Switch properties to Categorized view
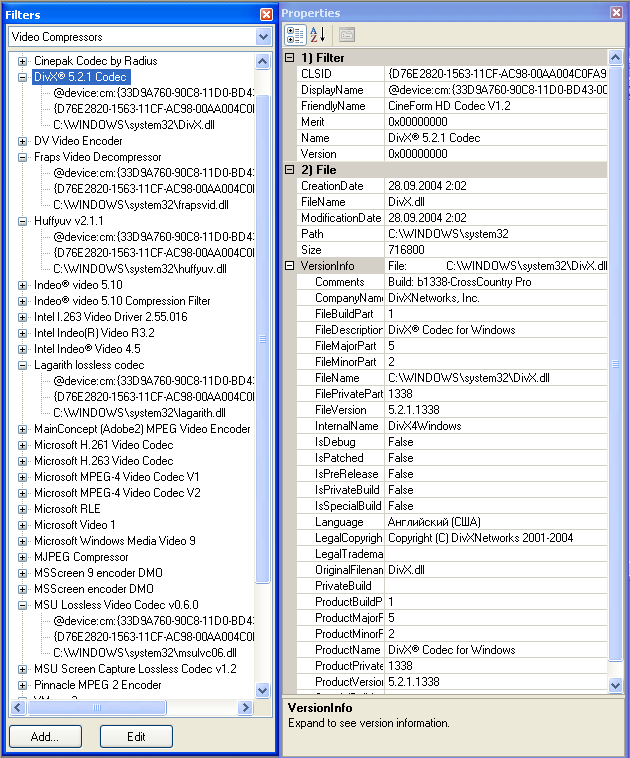Screen dimensions: 630x758 pos(294,35)
